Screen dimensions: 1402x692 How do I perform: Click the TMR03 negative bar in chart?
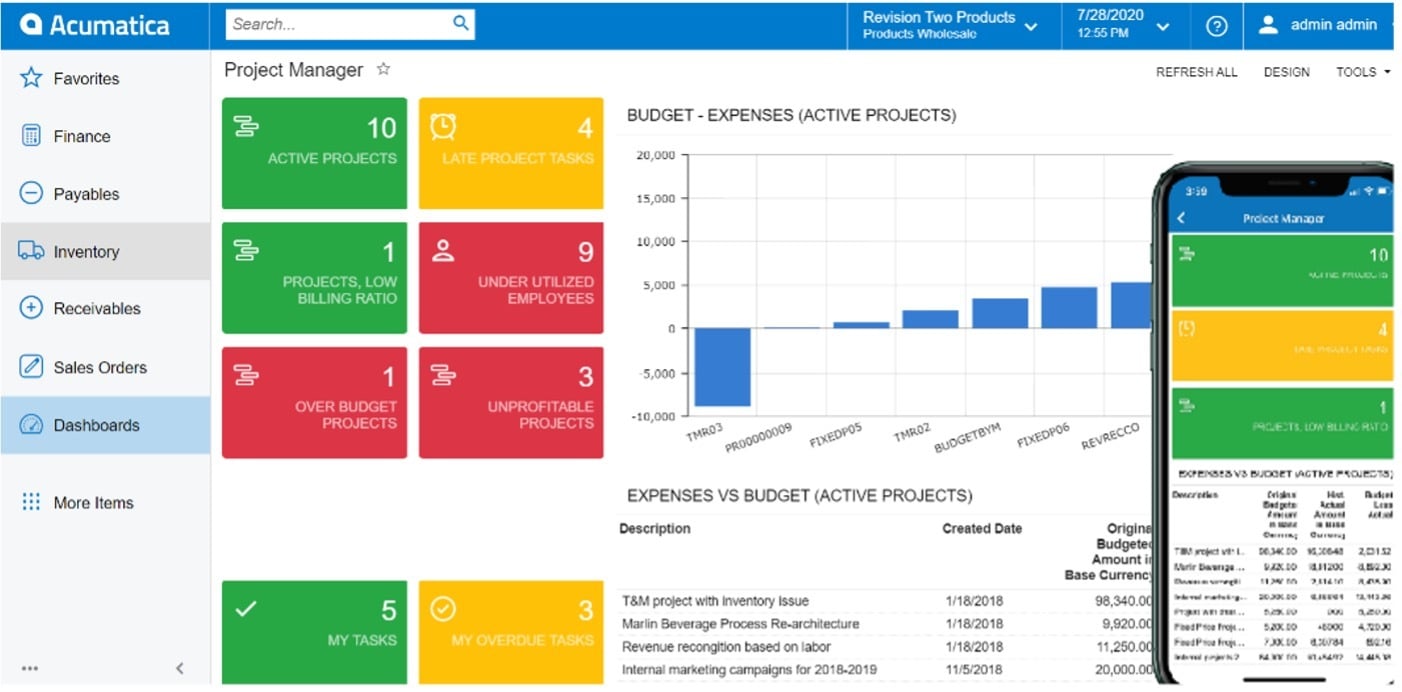point(722,367)
